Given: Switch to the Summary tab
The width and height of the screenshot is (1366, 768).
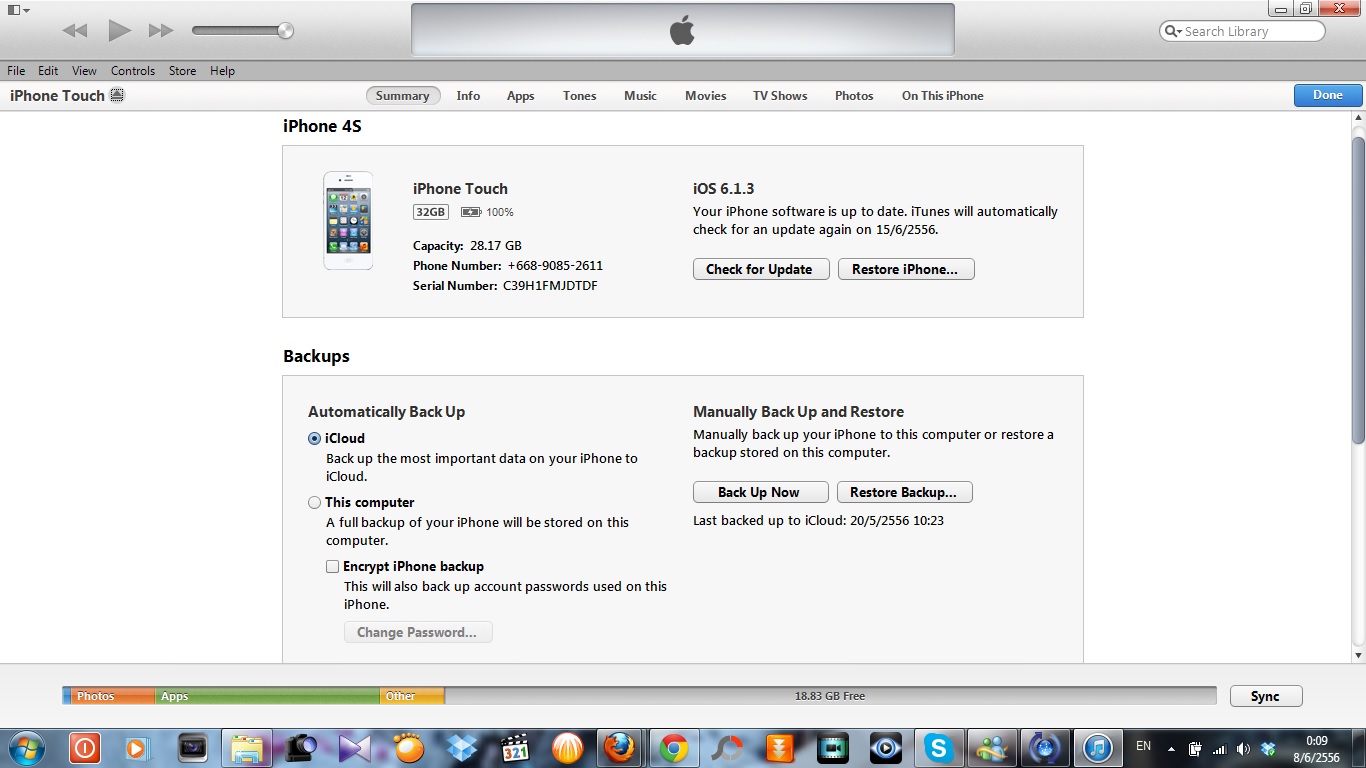Looking at the screenshot, I should pos(403,96).
